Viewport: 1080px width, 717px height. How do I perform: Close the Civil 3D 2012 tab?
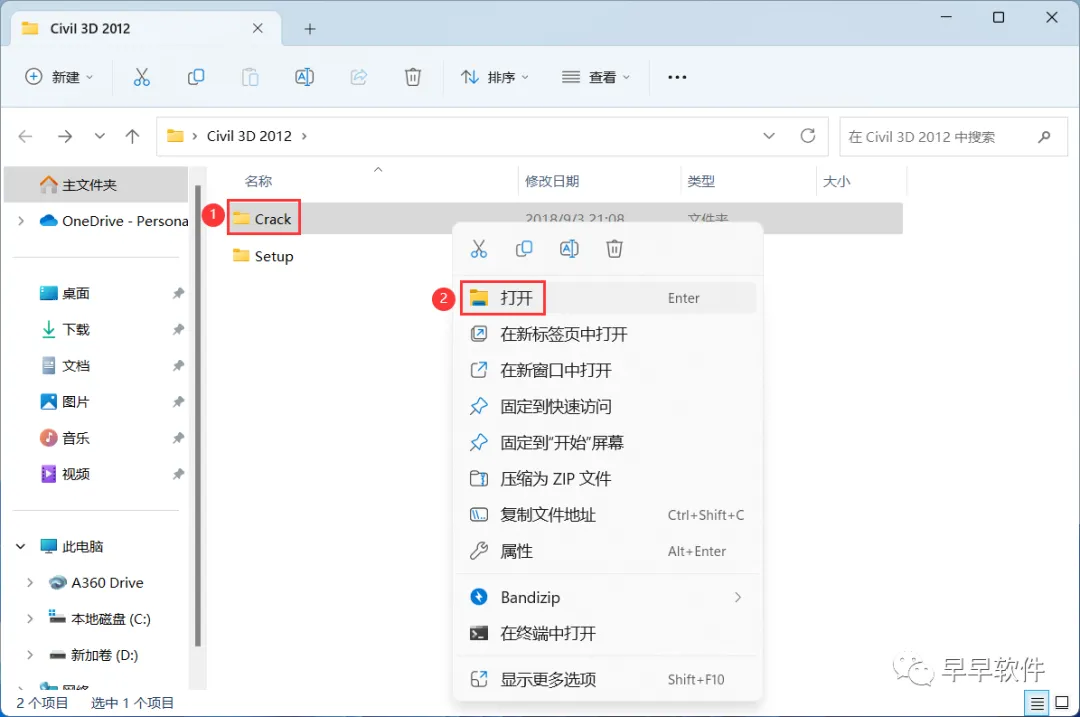(x=258, y=28)
